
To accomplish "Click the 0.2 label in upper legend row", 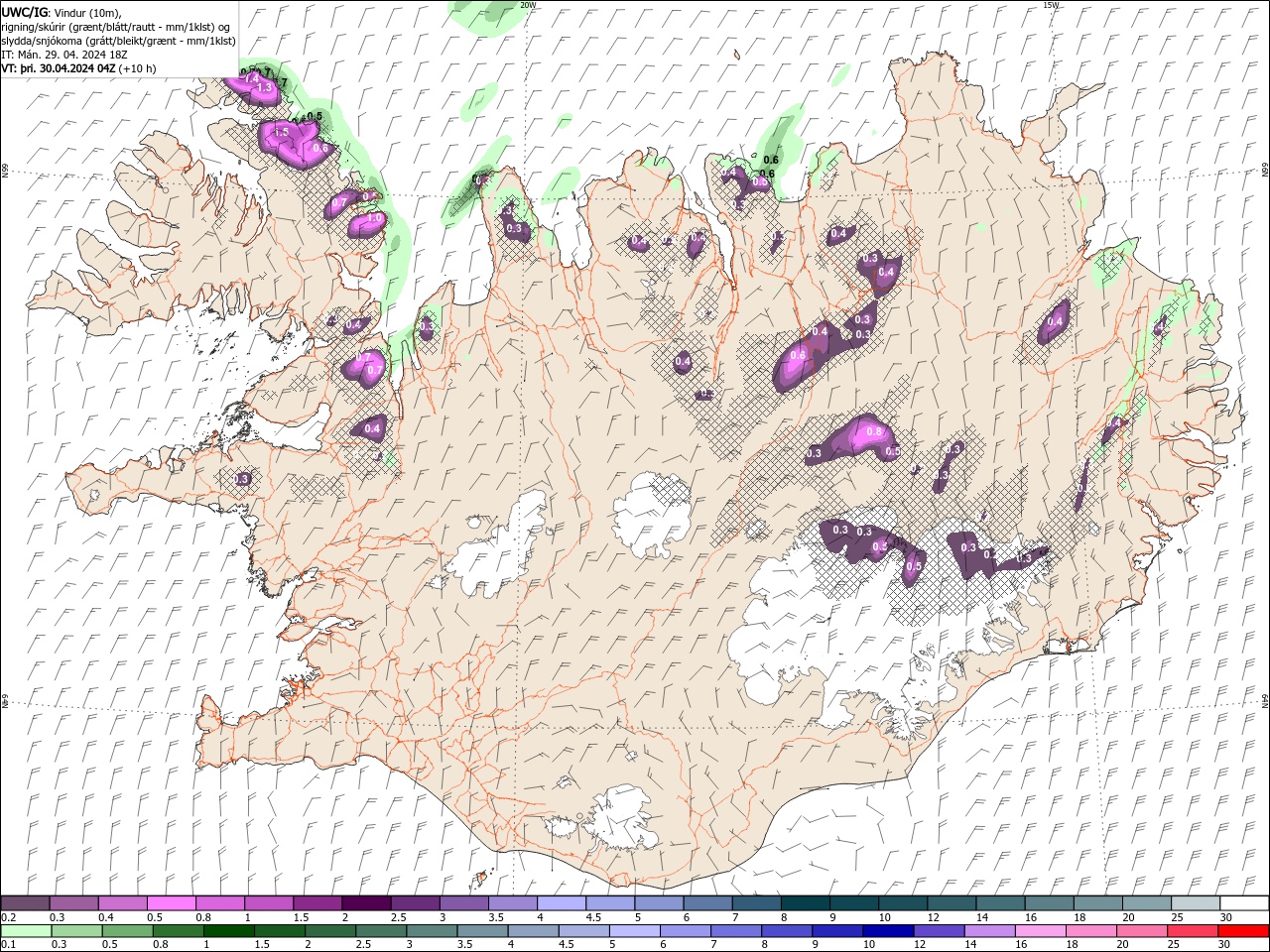I will pyautogui.click(x=8, y=917).
